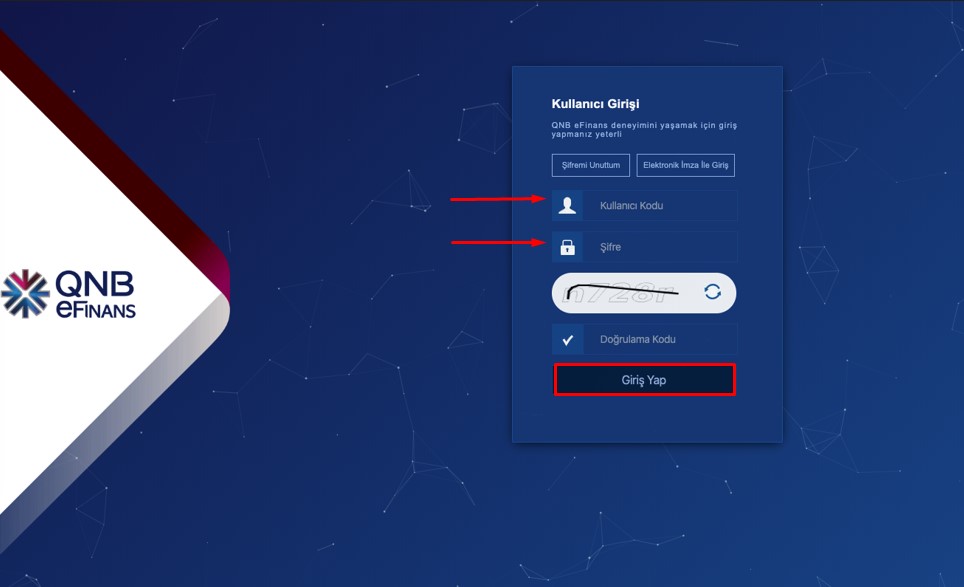
Task: Click the QNB star emblem logo
Action: point(25,294)
